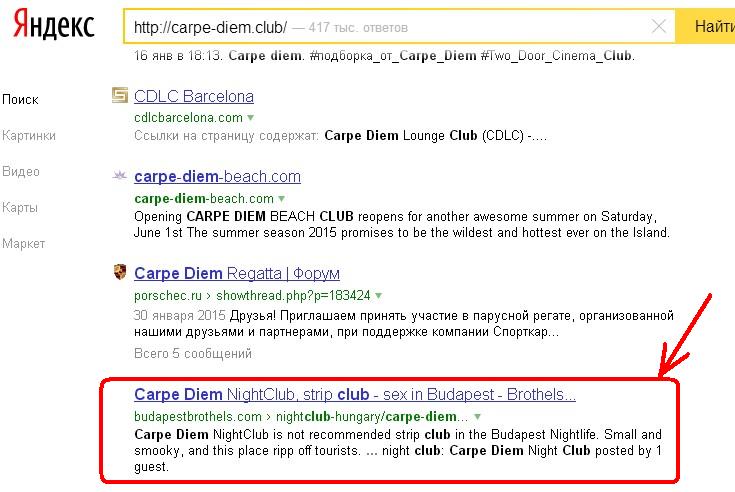735x492 pixels.
Task: Open cdlcbarcelona.com green URL
Action: click(188, 117)
